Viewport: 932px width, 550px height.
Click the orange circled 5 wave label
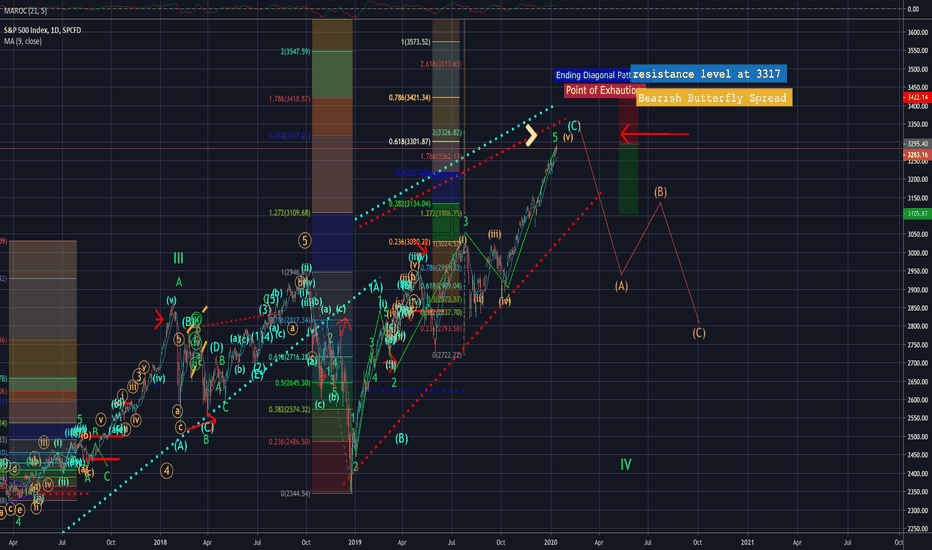coord(304,240)
